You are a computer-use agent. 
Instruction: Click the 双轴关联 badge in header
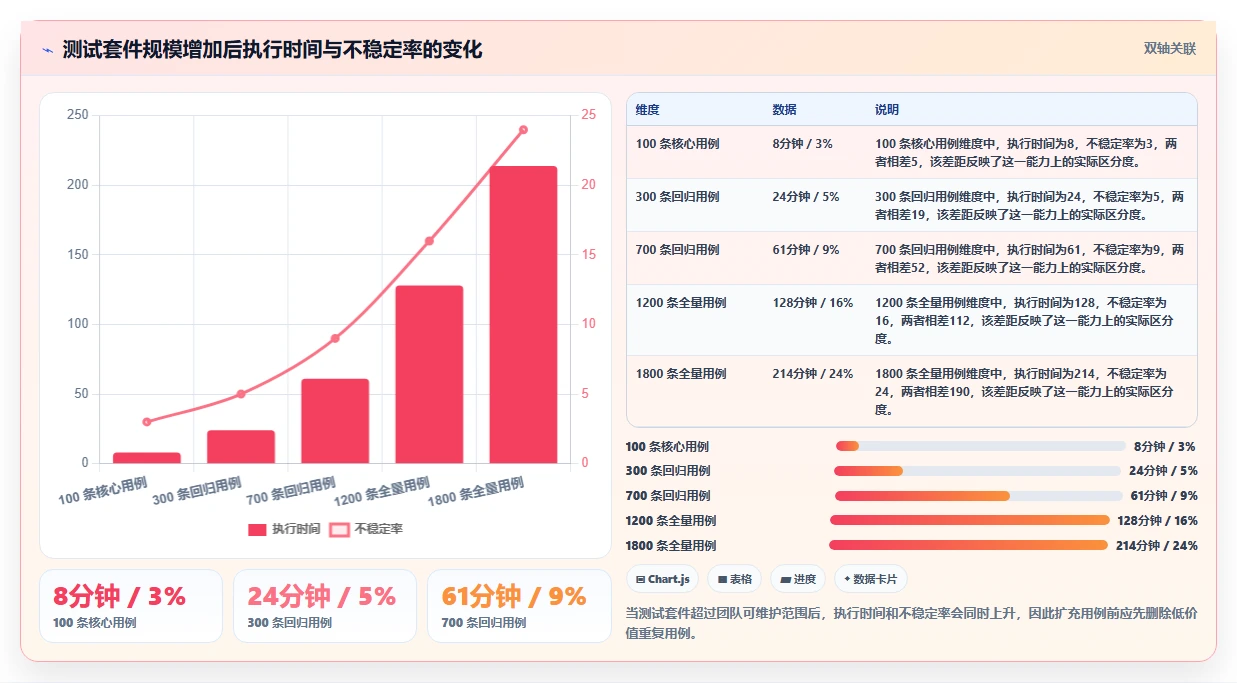point(1169,48)
